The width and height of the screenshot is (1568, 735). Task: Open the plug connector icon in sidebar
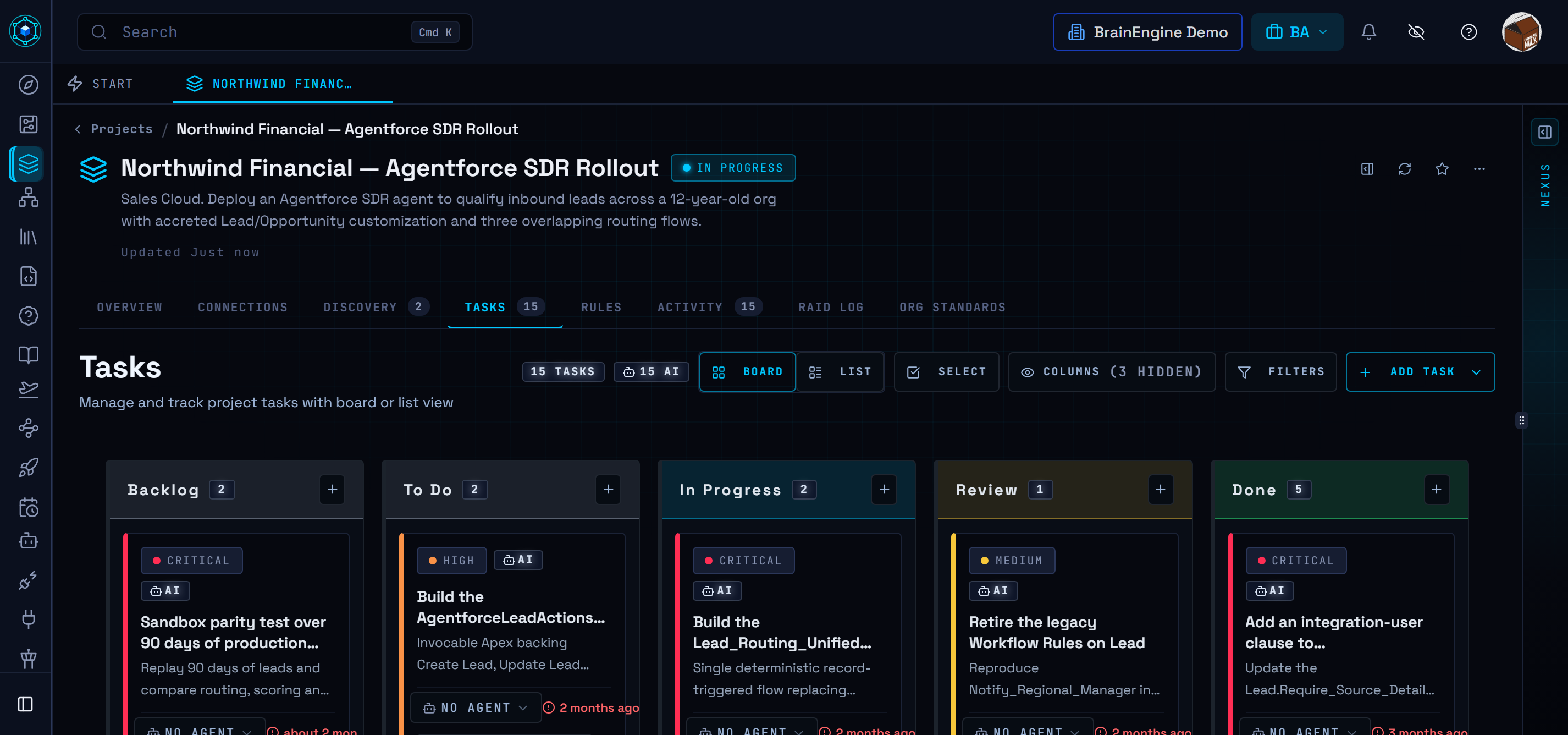pyautogui.click(x=28, y=619)
